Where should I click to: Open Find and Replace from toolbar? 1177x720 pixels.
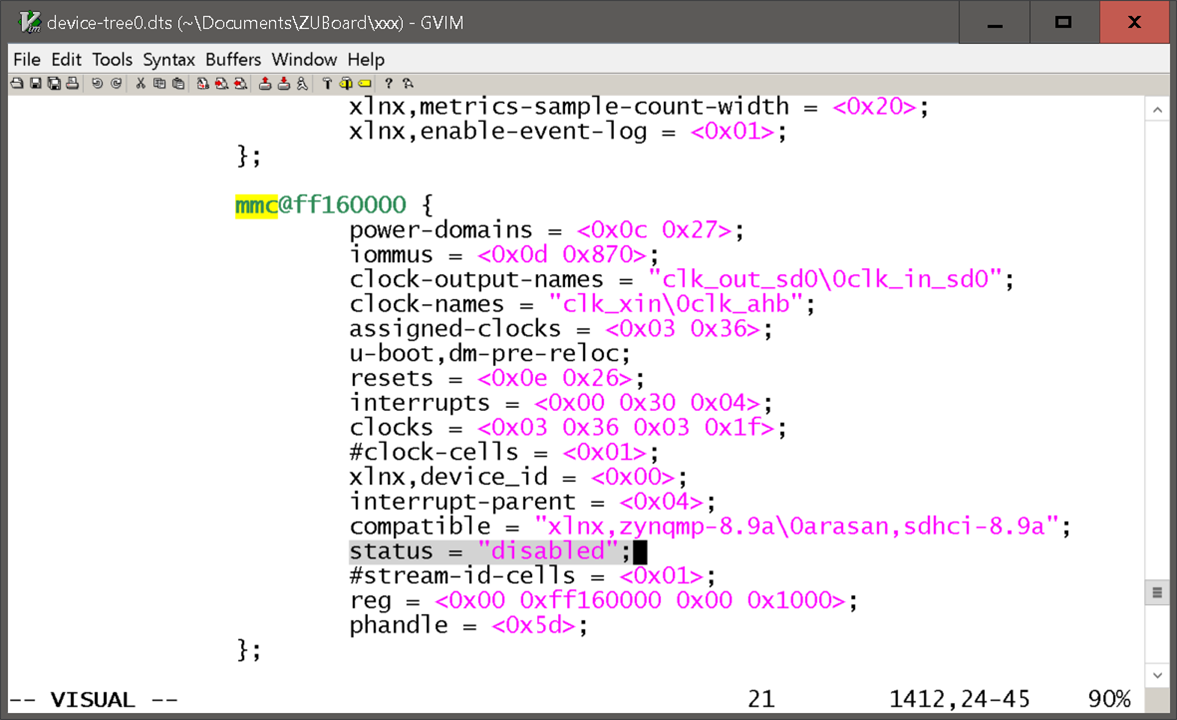[x=203, y=83]
